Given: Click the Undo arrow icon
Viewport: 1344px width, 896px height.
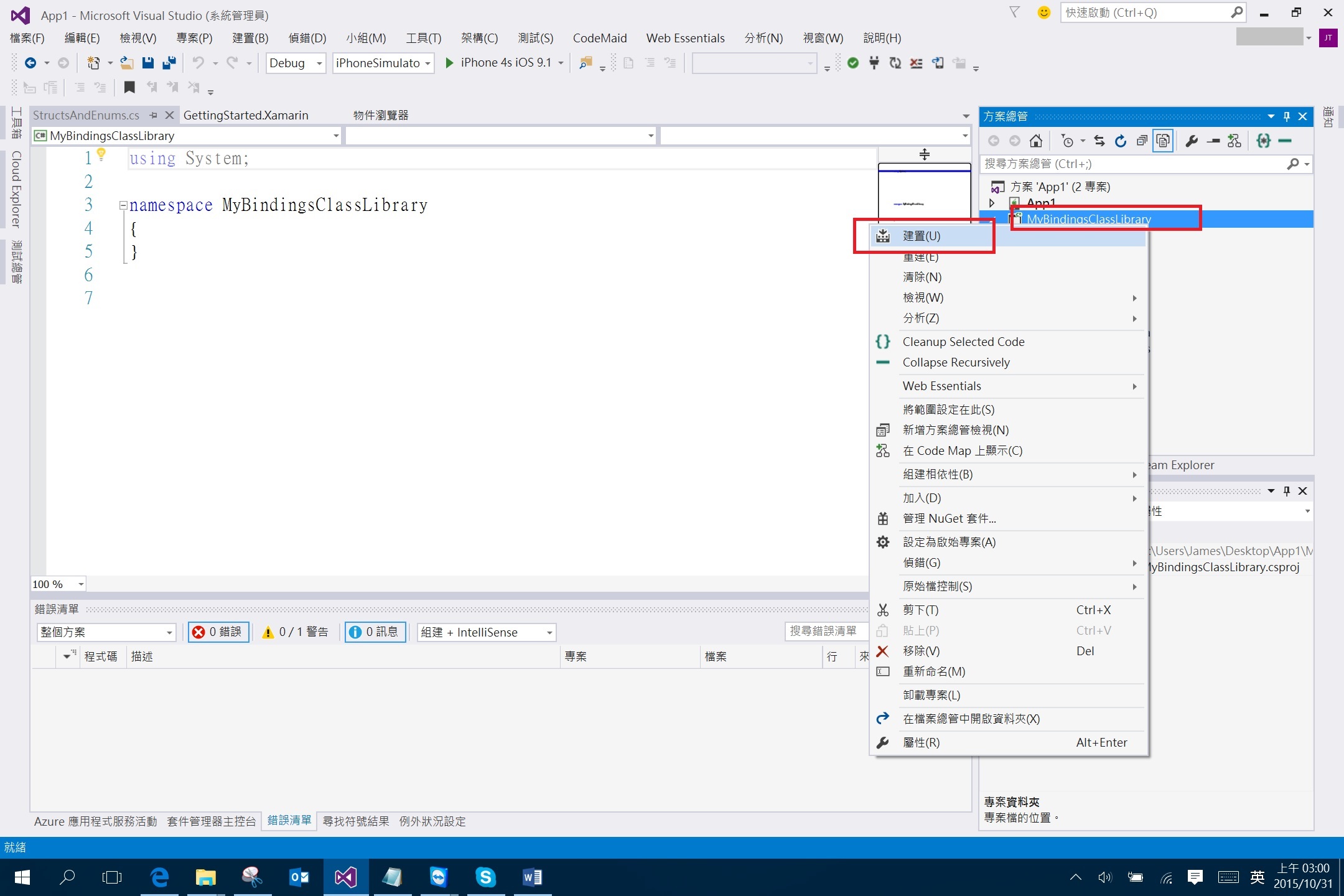Looking at the screenshot, I should point(198,63).
